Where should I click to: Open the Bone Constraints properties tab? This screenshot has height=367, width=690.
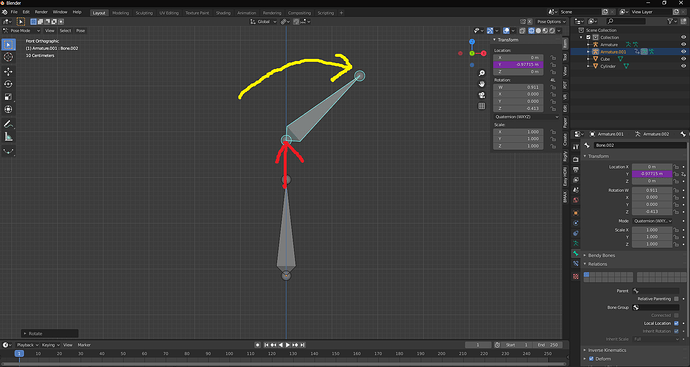pos(576,264)
